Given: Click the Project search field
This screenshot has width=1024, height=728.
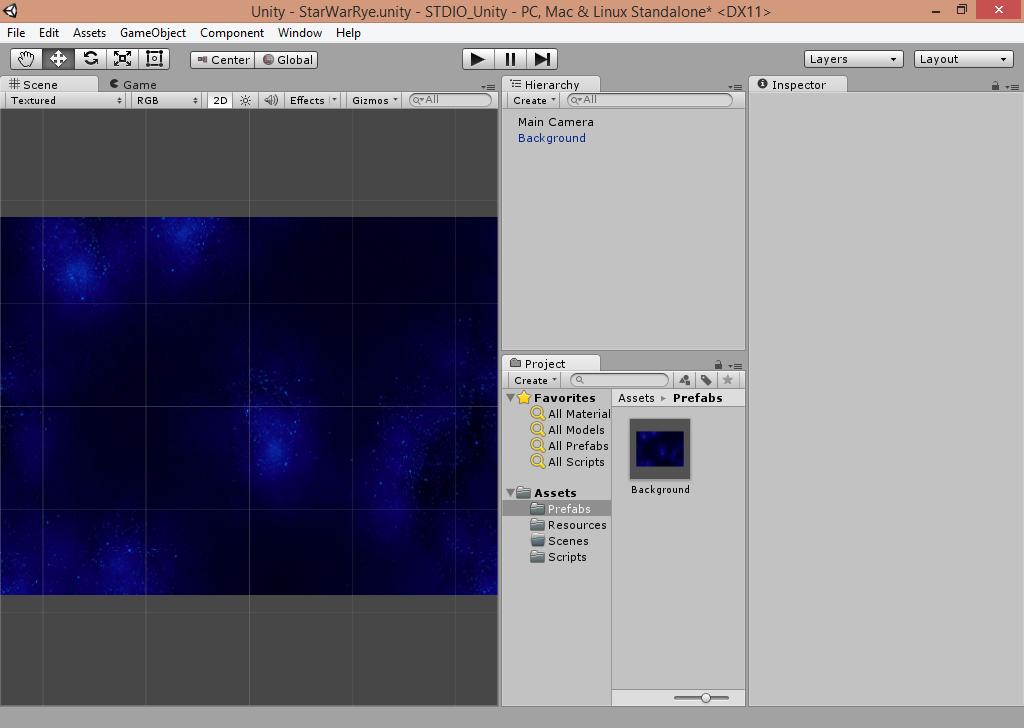Looking at the screenshot, I should 620,380.
